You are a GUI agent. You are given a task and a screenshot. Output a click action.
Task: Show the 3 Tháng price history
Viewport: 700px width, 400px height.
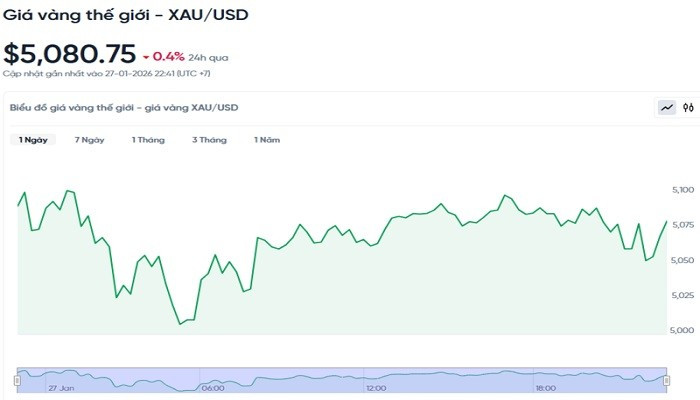(x=209, y=140)
